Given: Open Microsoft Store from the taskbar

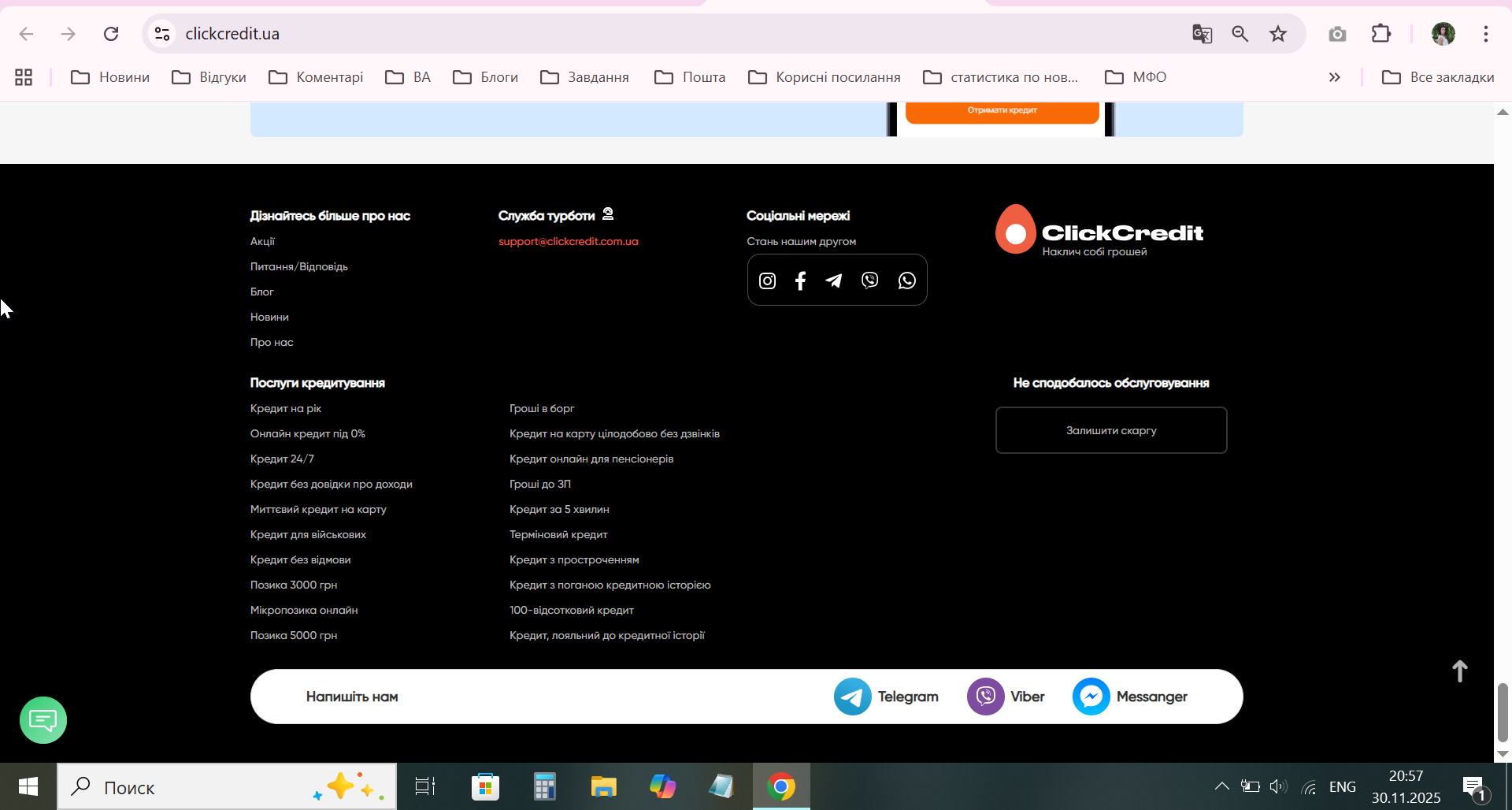Looking at the screenshot, I should coord(485,786).
